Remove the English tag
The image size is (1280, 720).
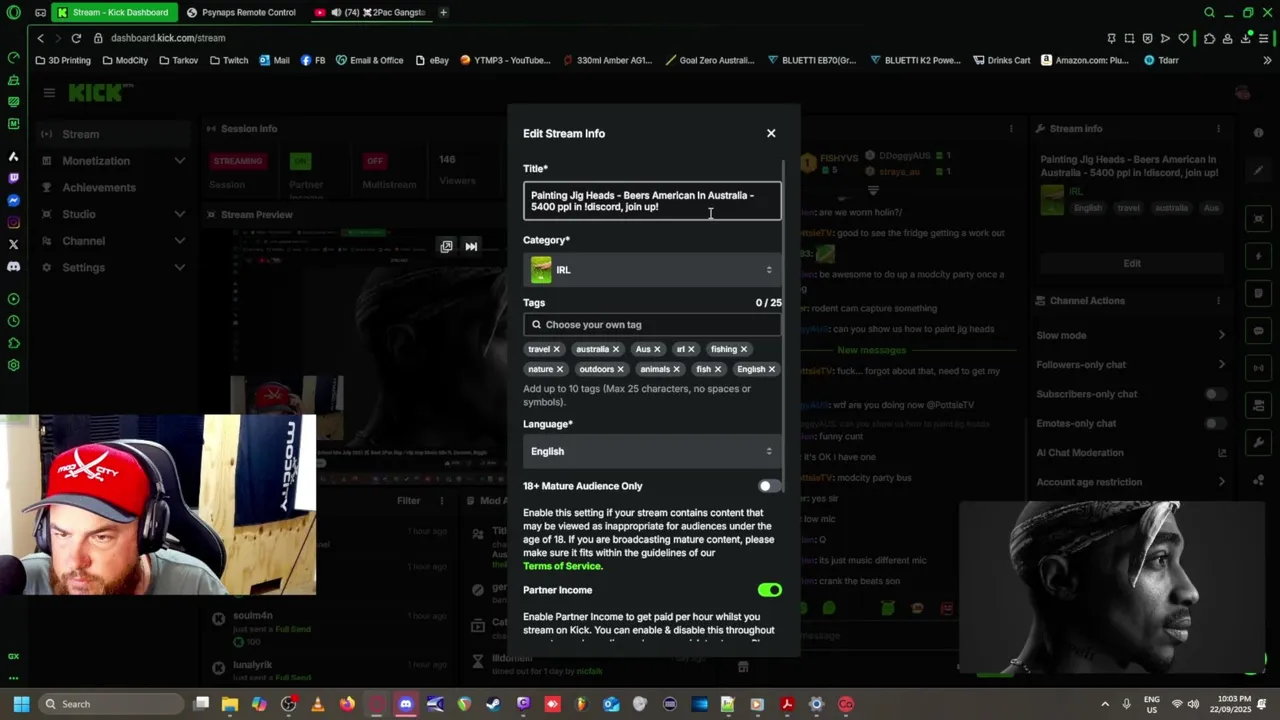[772, 369]
